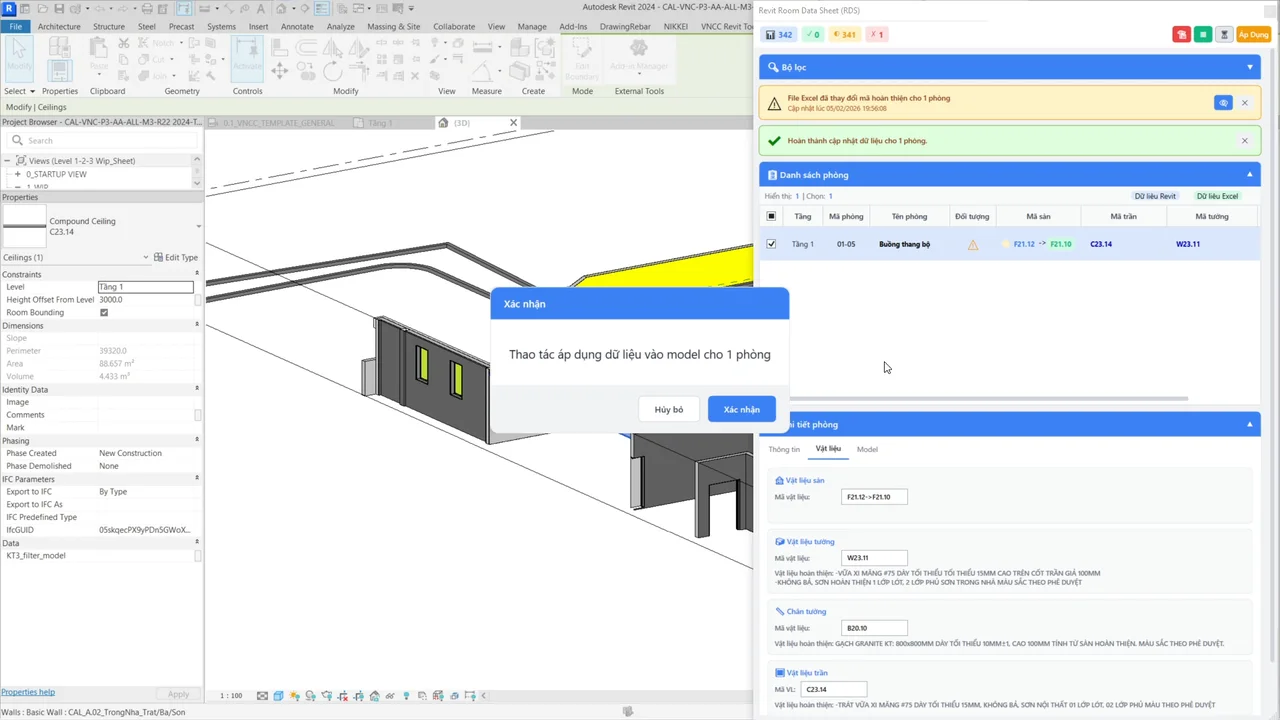Click the Xác nhận confirm button
1280x720 pixels.
click(x=742, y=409)
